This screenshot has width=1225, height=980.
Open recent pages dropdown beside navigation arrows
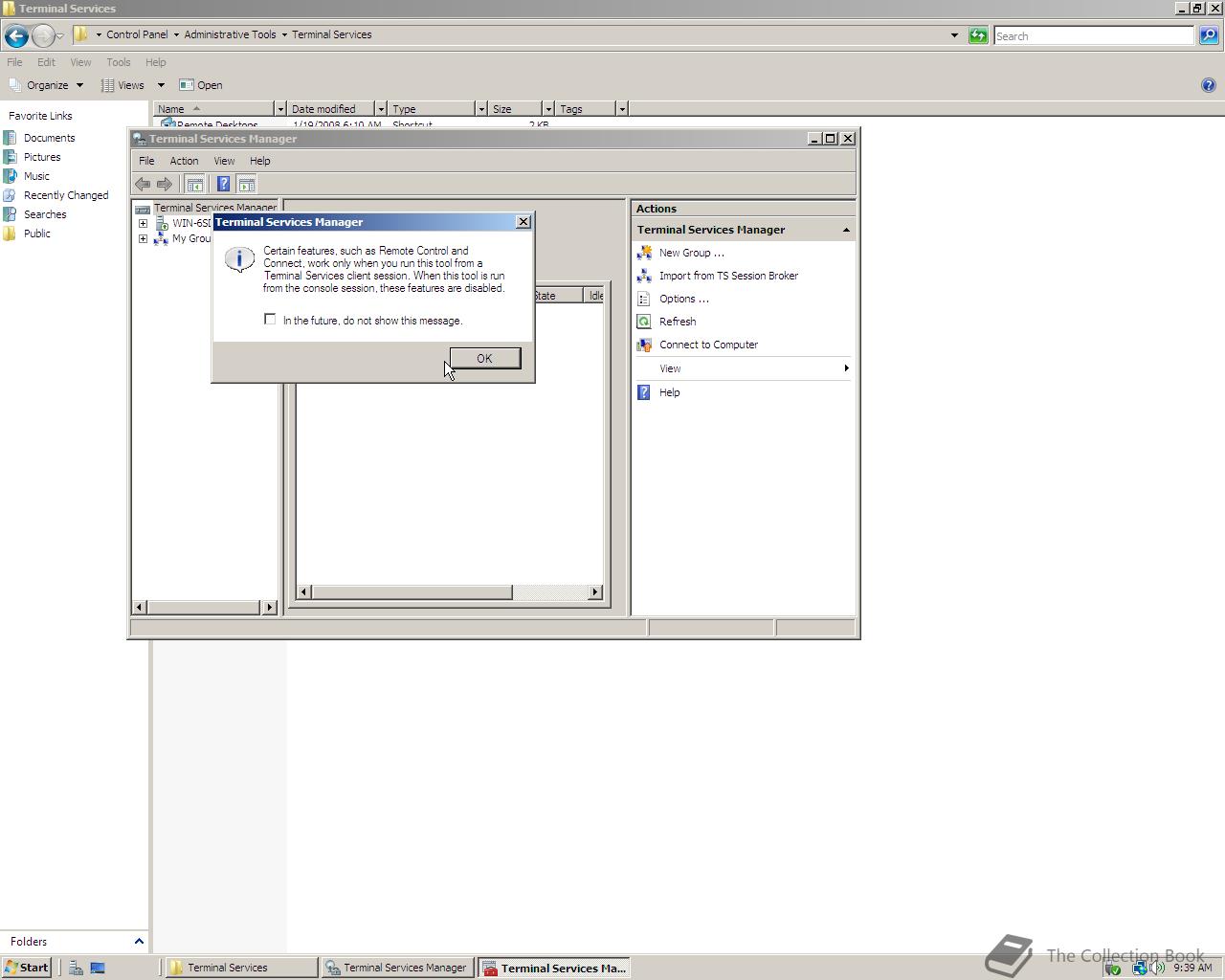pyautogui.click(x=60, y=35)
